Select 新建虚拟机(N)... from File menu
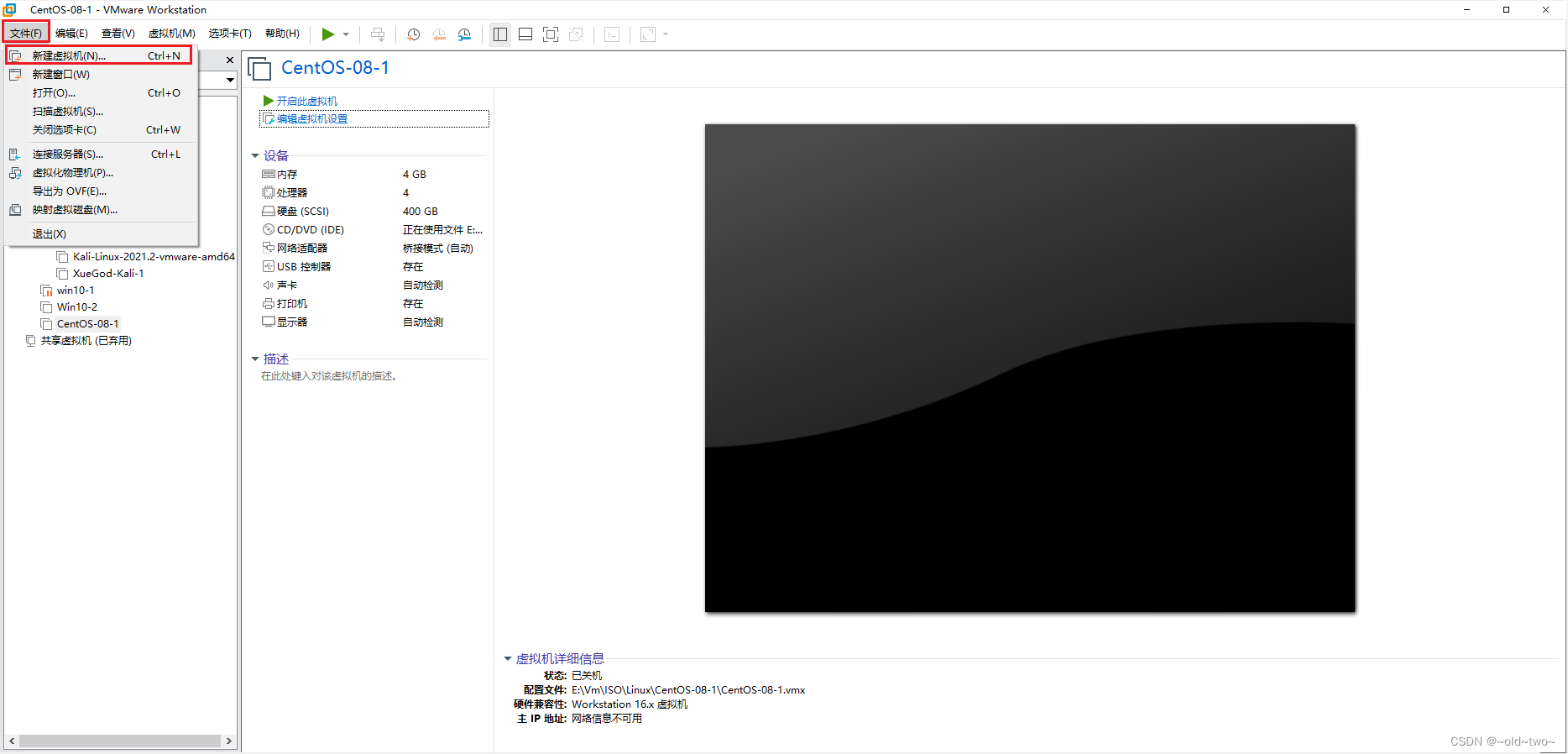The height and width of the screenshot is (754, 1568). [99, 55]
